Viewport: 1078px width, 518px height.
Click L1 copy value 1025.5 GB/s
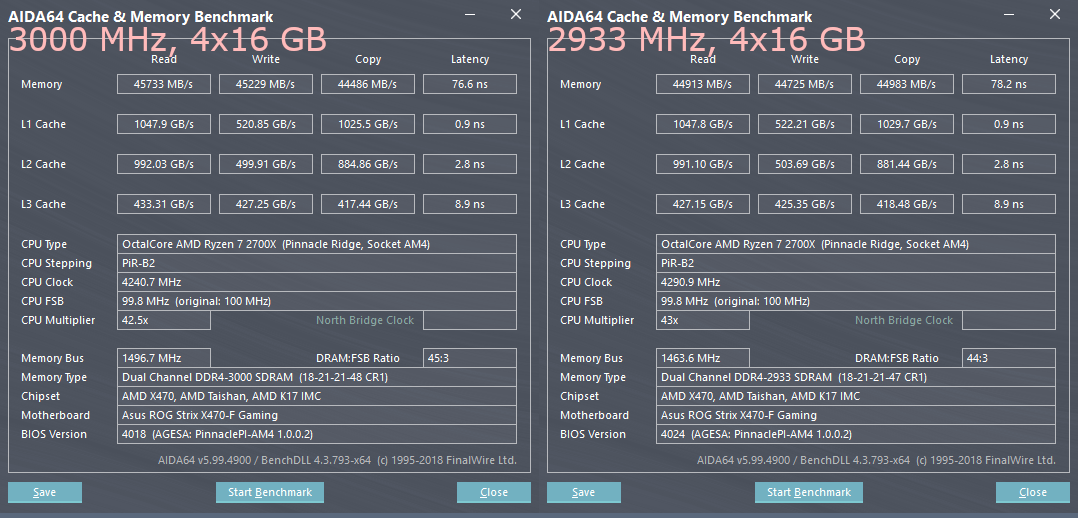[x=368, y=124]
